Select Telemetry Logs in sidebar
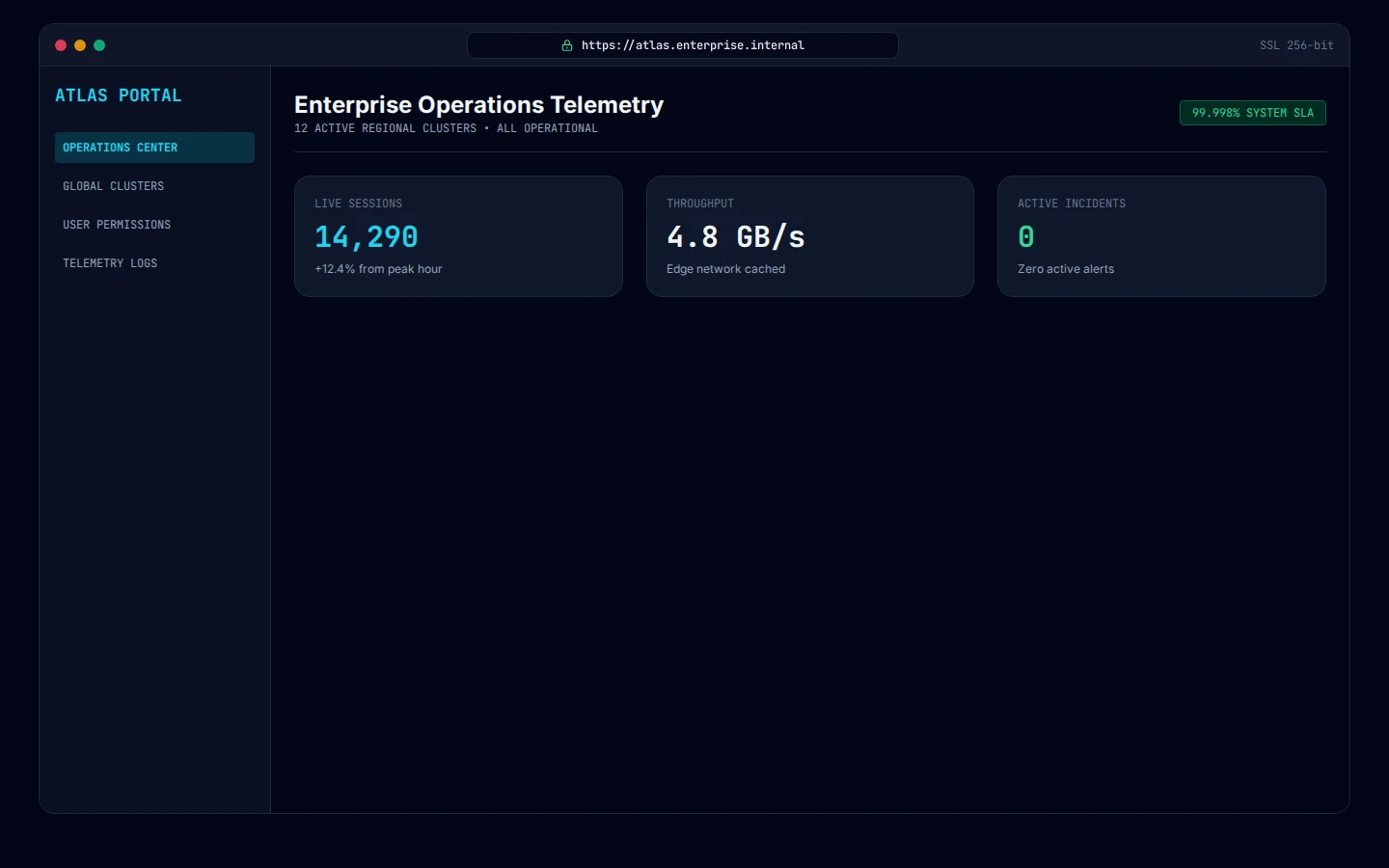The width and height of the screenshot is (1389, 868). coord(154,263)
